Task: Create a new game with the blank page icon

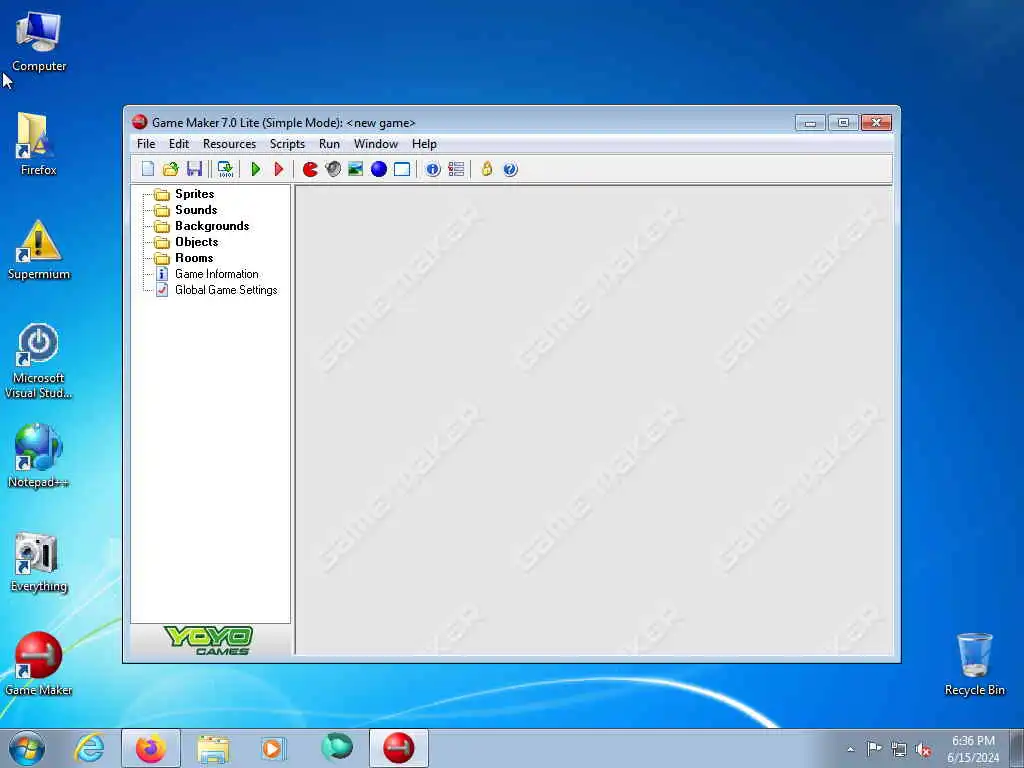Action: pos(148,169)
